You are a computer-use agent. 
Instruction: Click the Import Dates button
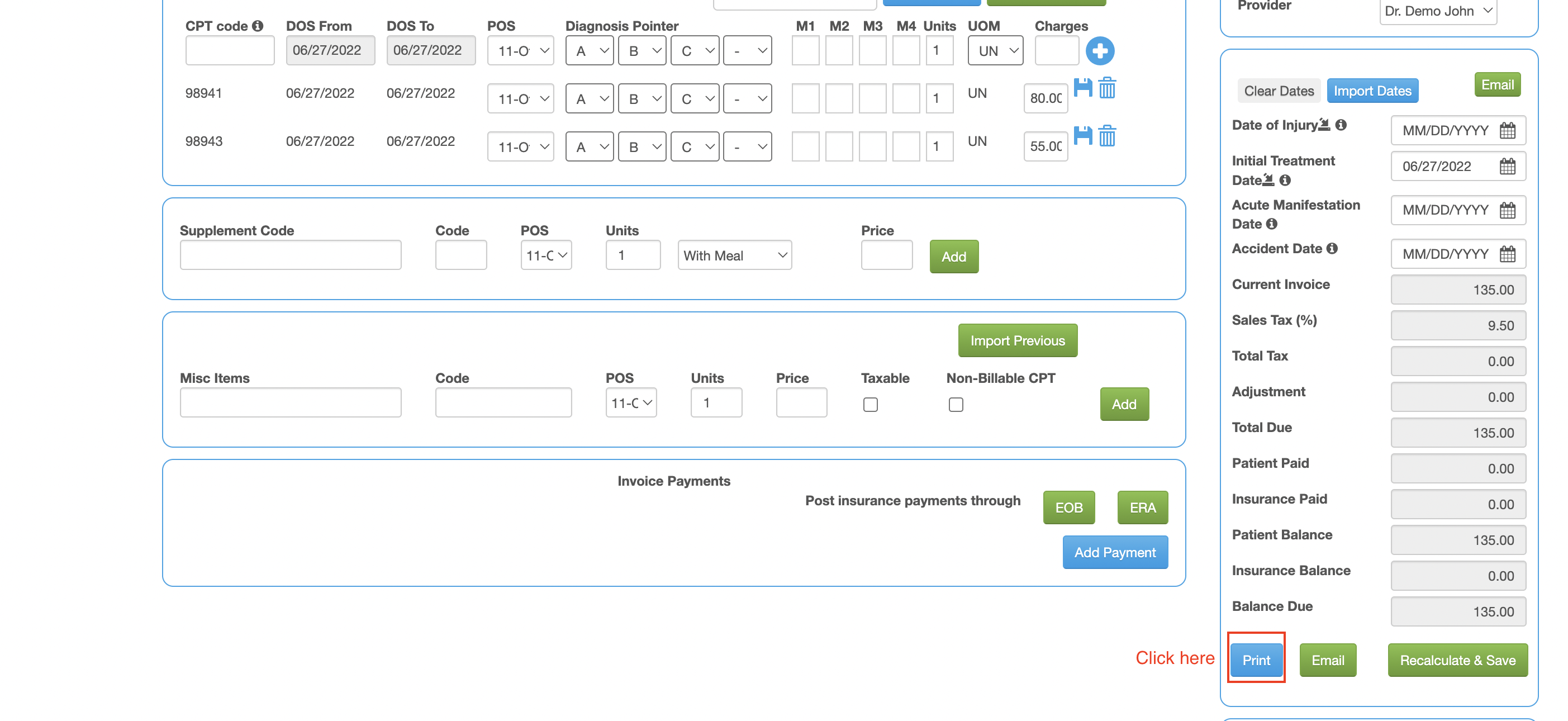(1372, 91)
